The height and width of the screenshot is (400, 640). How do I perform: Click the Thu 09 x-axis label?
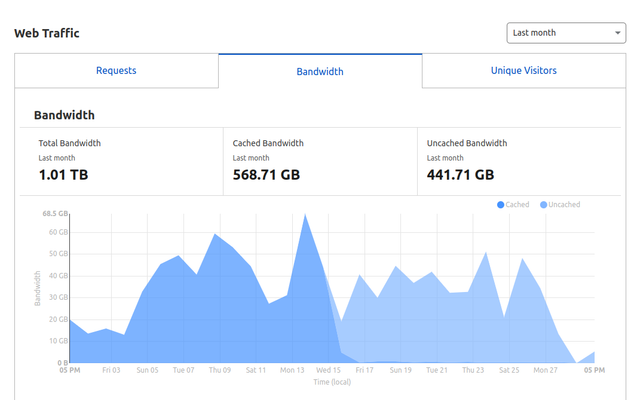click(220, 370)
